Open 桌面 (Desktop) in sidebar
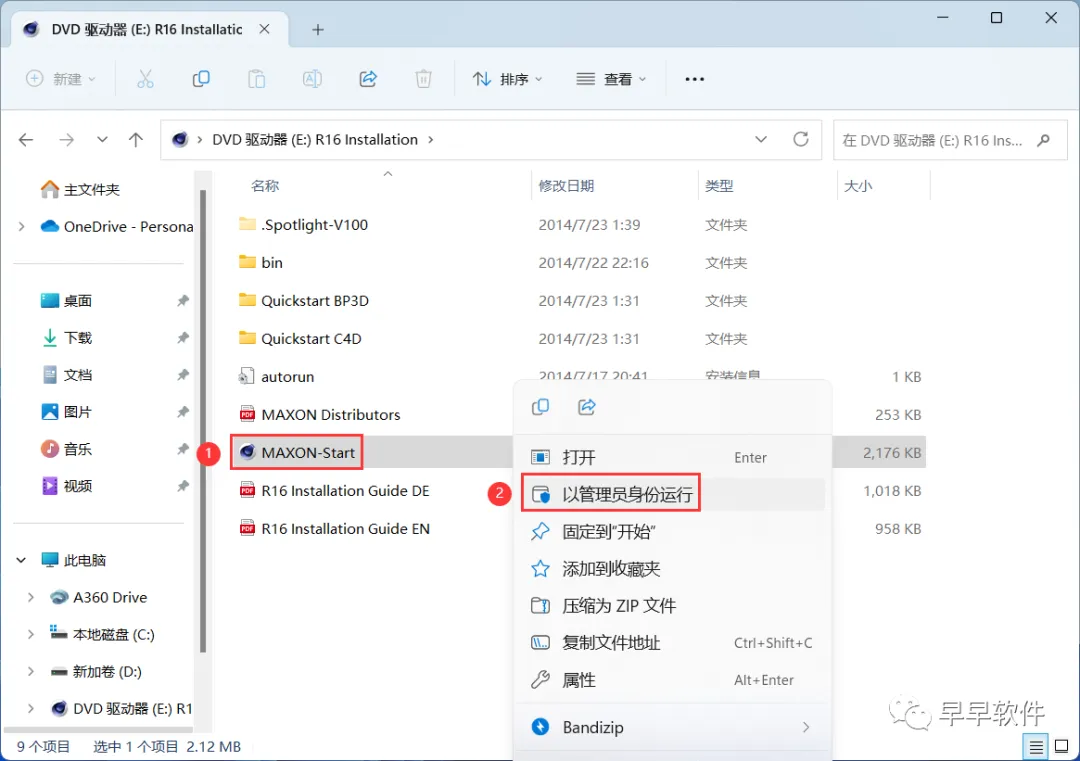1080x761 pixels. coord(66,301)
